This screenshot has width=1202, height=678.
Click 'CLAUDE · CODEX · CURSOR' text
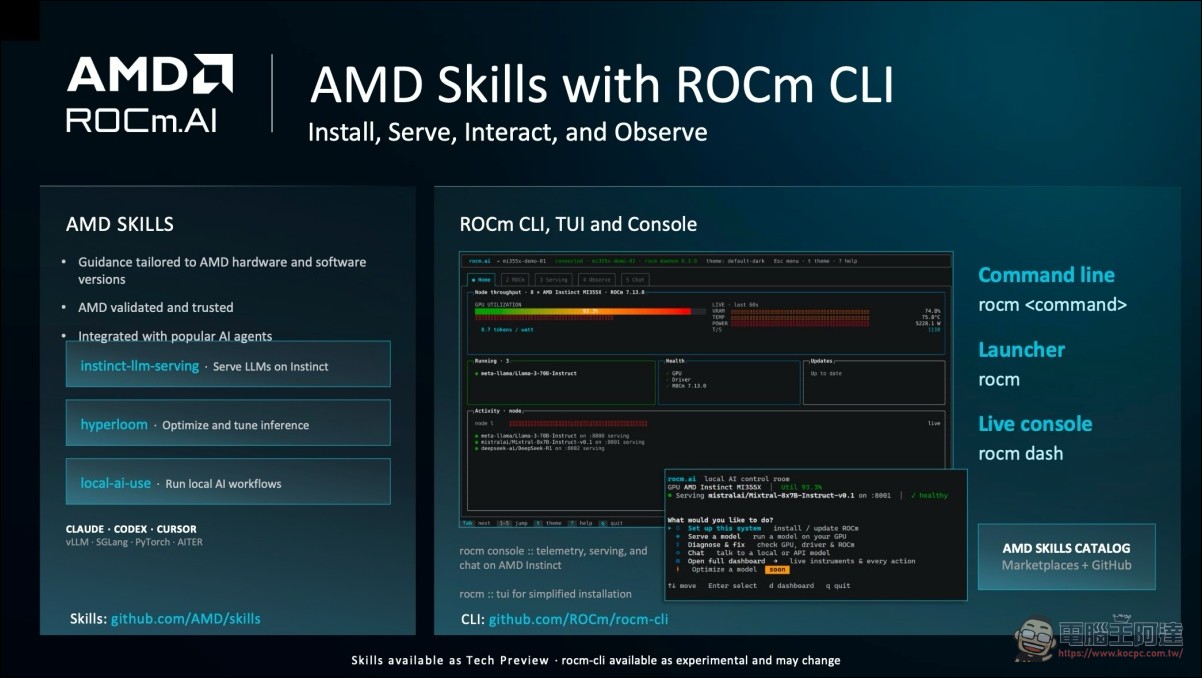(131, 529)
